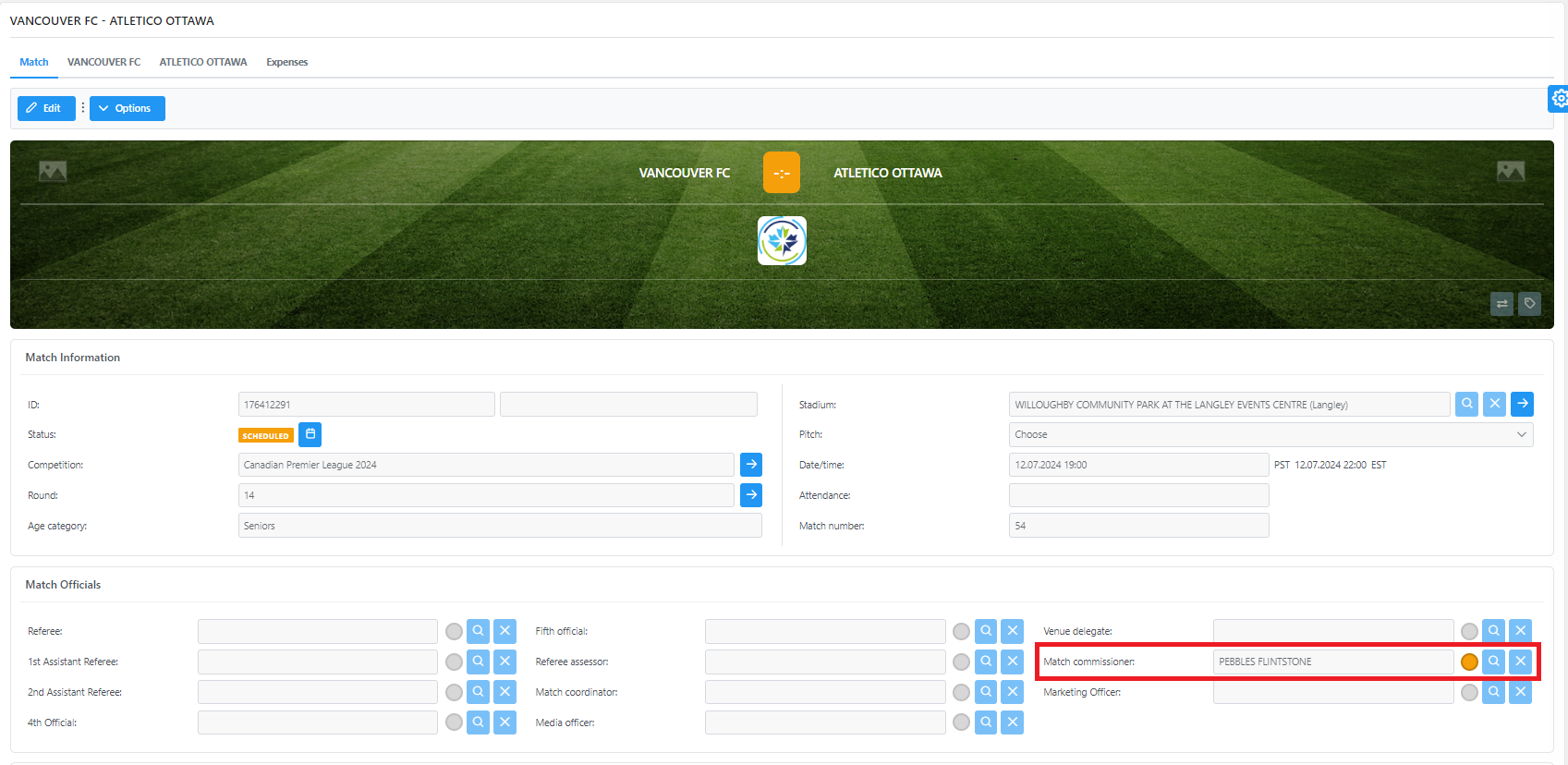Toggle the Fifth official status circle
Screen dimensions: 1568x765
961,632
